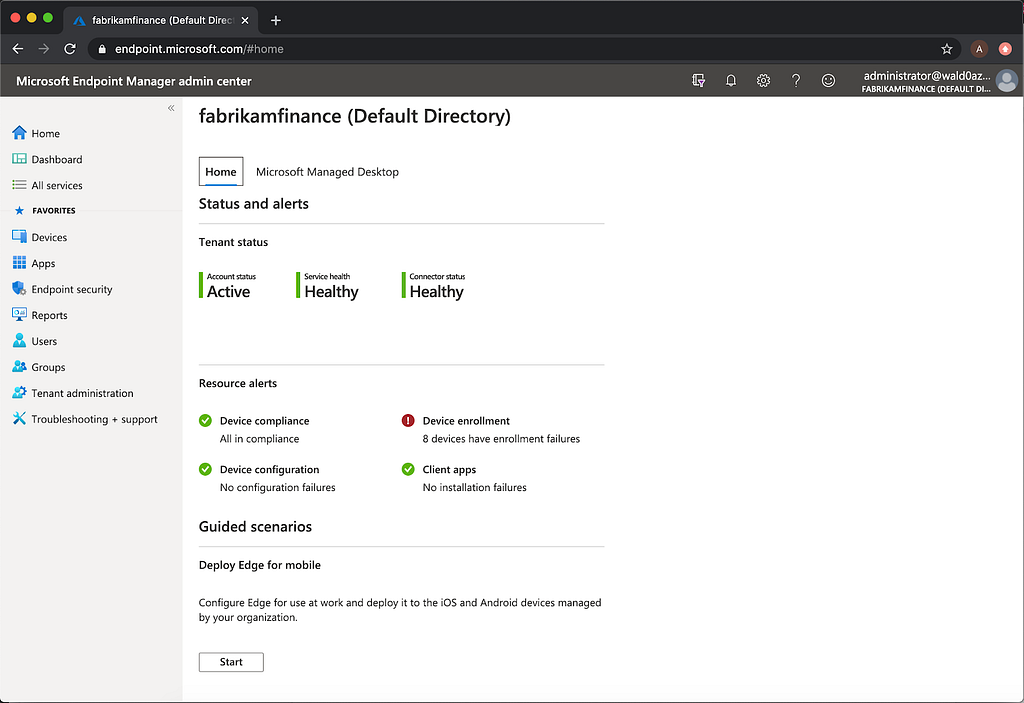Click the Groups people icon
The width and height of the screenshot is (1024, 703).
click(x=19, y=367)
